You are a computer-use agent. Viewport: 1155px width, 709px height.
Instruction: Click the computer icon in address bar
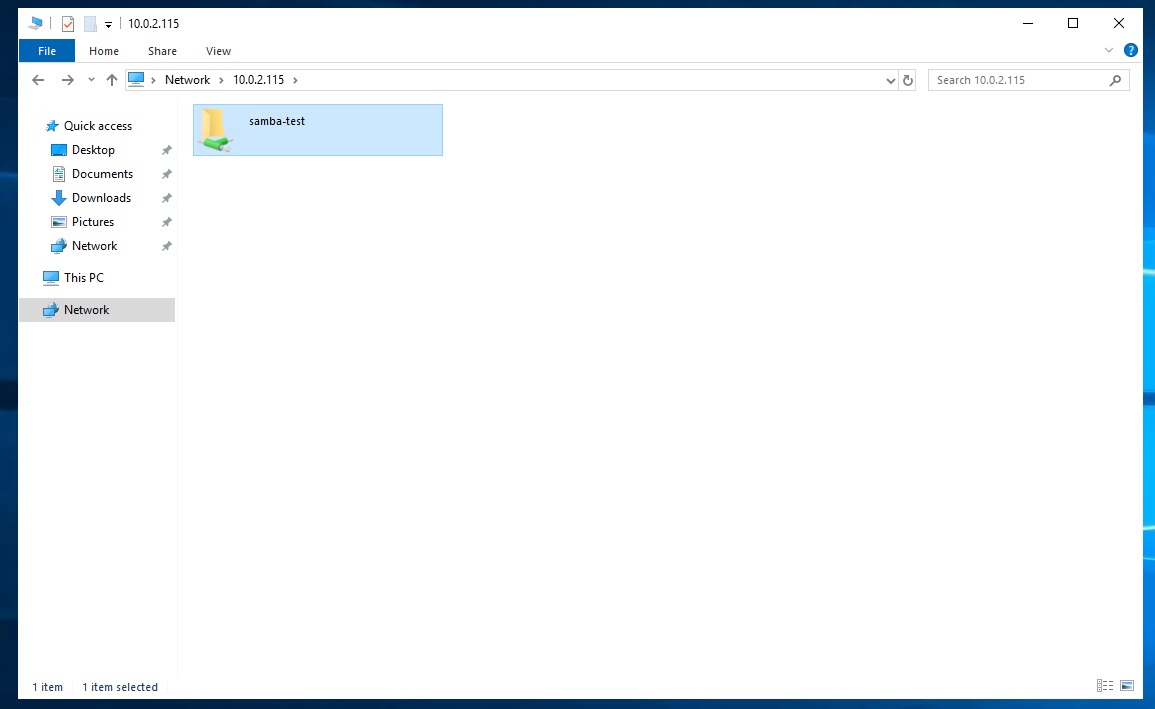tap(136, 79)
